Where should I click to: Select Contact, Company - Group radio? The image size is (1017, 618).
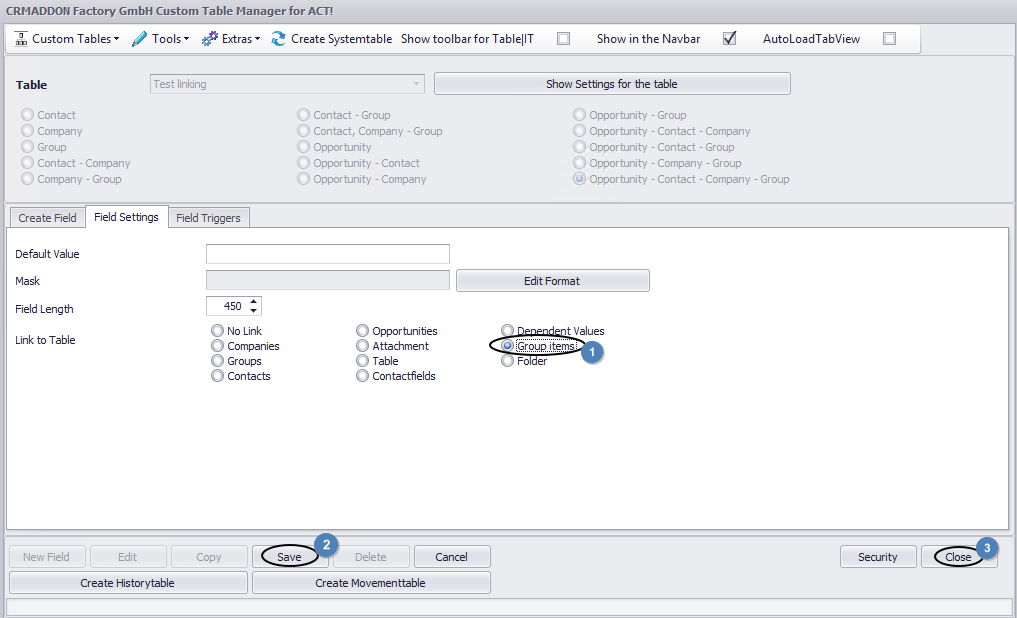[x=304, y=131]
